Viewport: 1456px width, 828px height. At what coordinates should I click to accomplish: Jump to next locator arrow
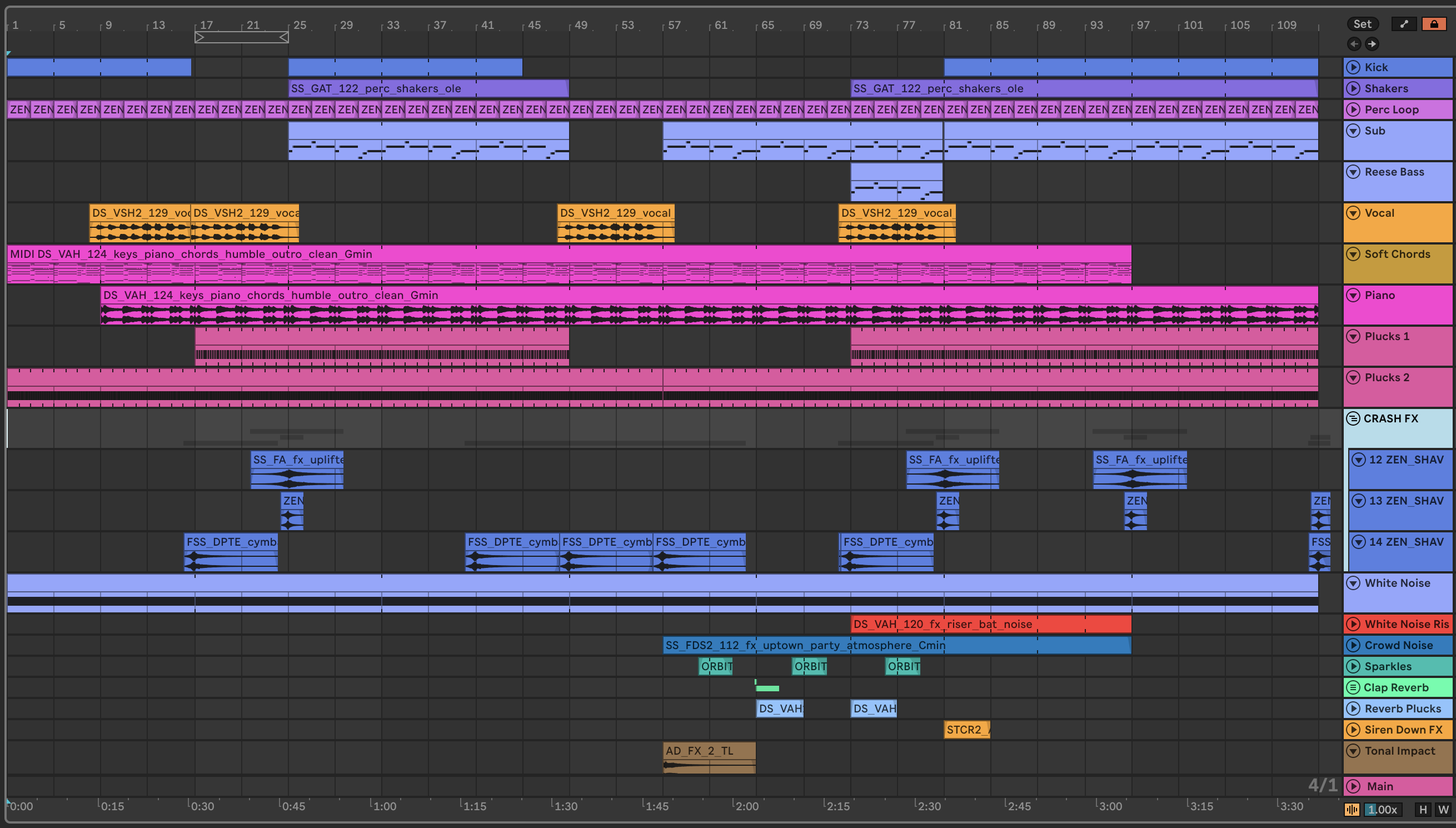[x=1372, y=44]
